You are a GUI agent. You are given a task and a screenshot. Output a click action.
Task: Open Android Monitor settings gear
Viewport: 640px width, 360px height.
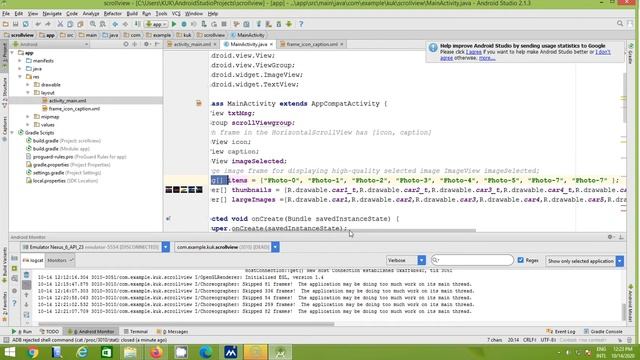[x=610, y=237]
